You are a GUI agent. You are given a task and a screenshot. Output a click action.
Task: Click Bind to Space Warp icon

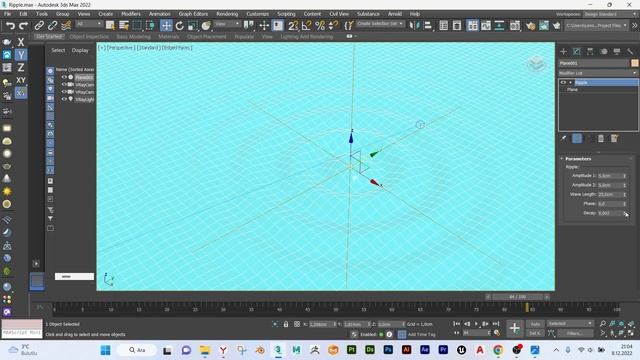pyautogui.click(x=66, y=26)
